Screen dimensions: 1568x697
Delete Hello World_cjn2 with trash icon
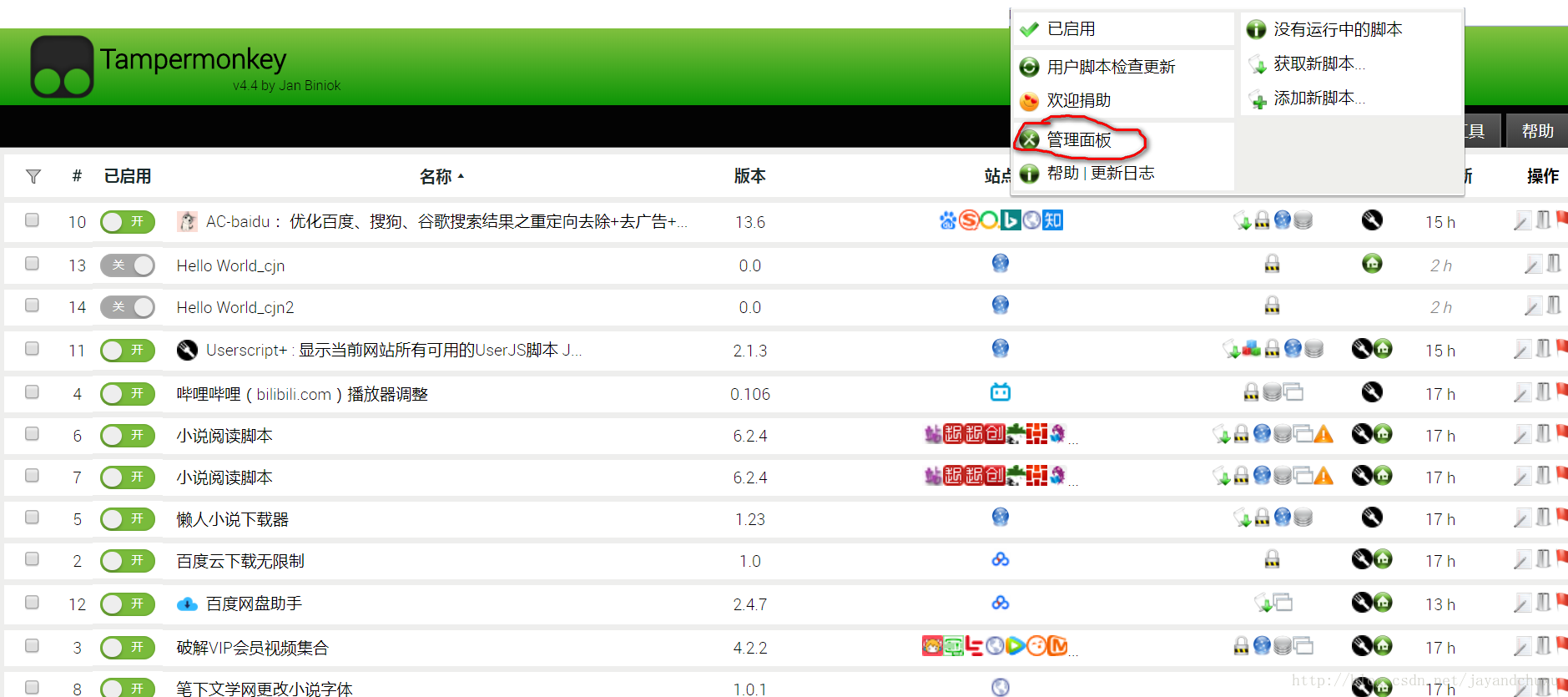[1553, 306]
